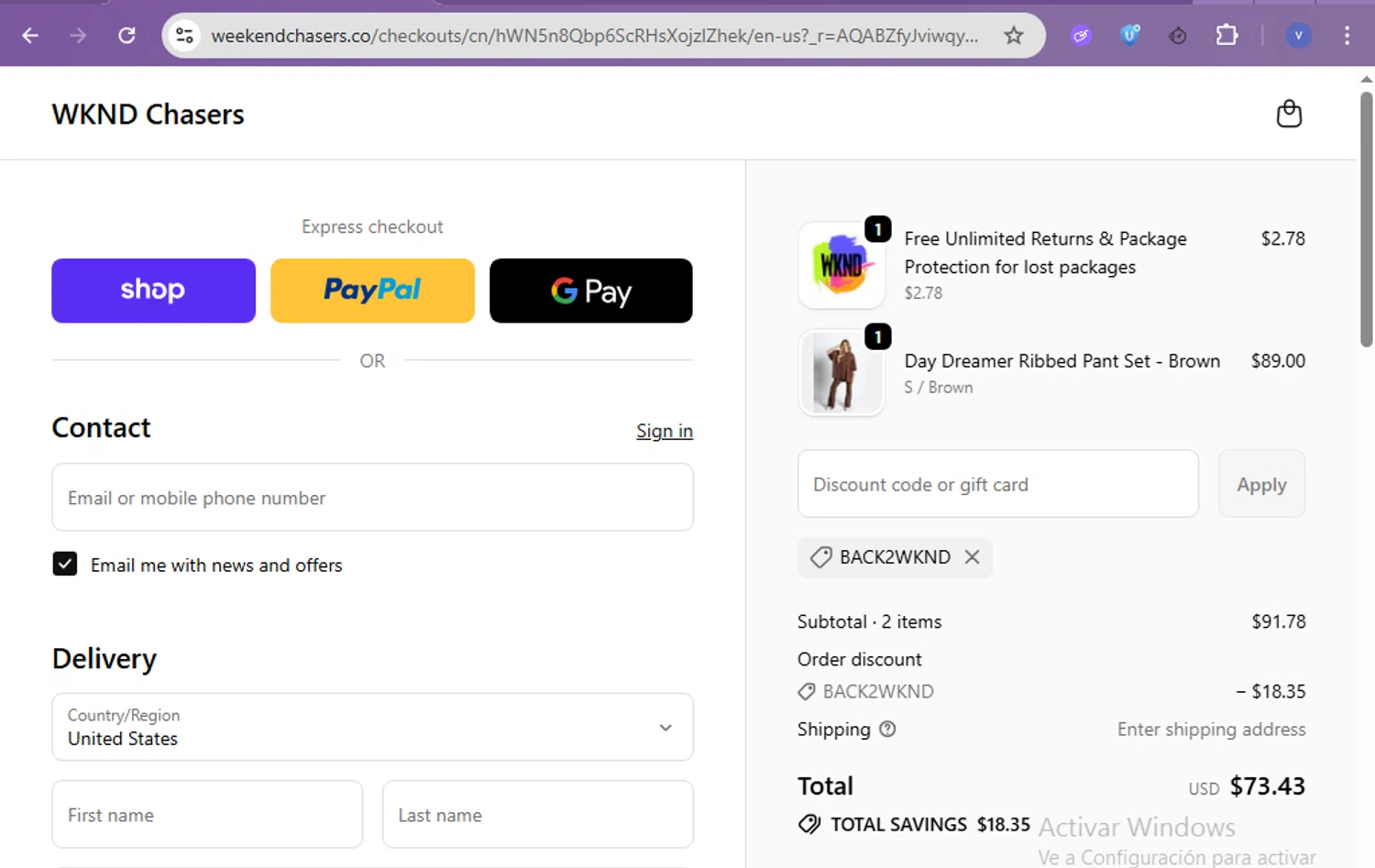Image resolution: width=1375 pixels, height=868 pixels.
Task: Click the subtotal amount $91.78
Action: coord(1279,621)
